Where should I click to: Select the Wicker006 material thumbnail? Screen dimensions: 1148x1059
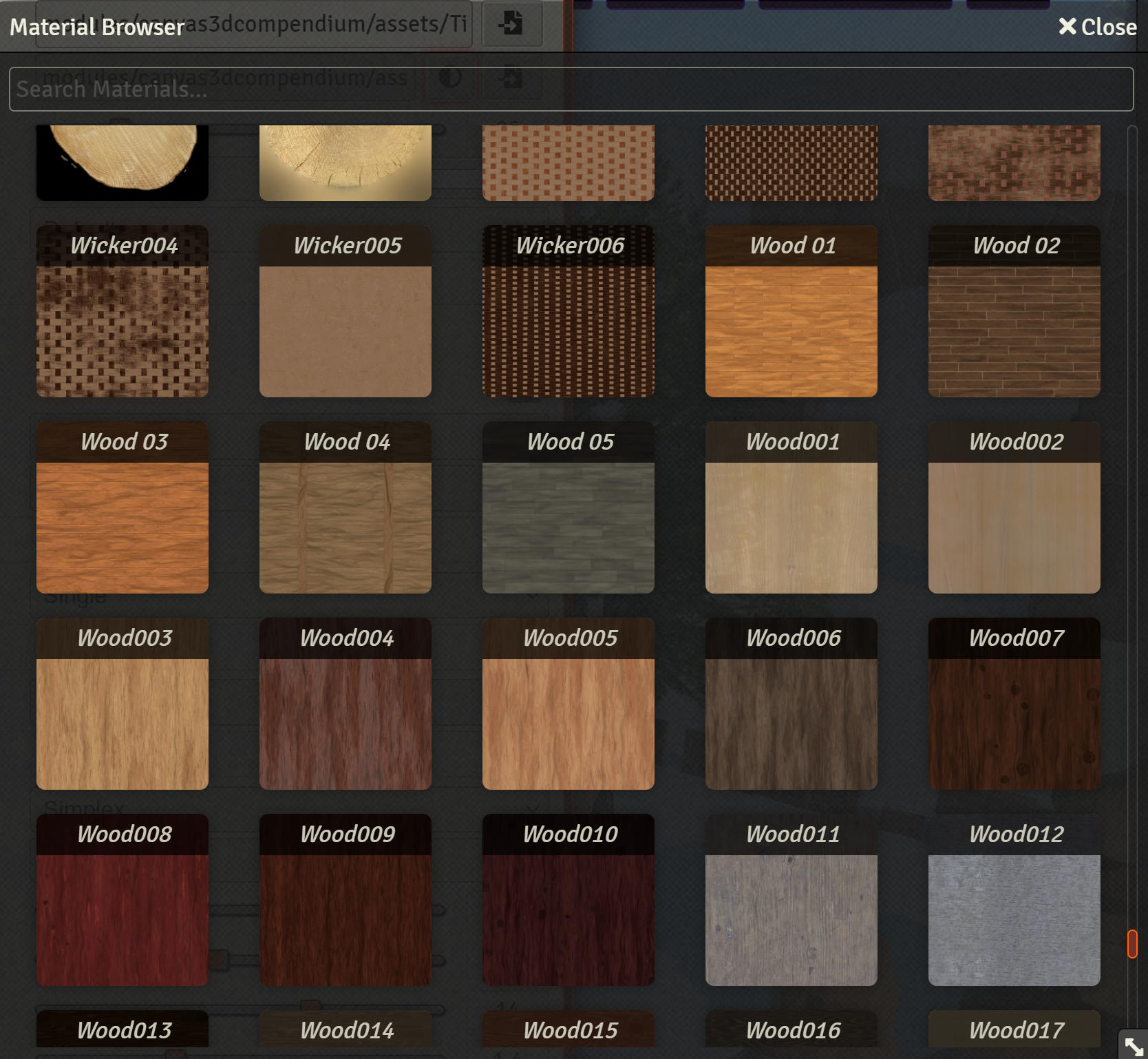568,311
